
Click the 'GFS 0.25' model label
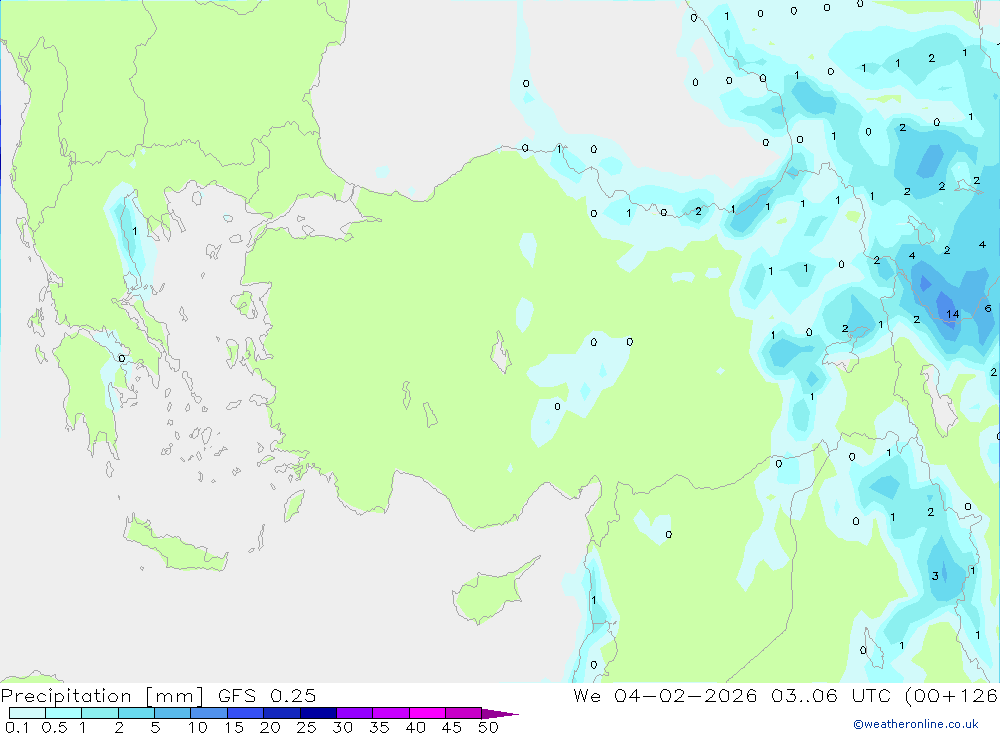tap(267, 695)
